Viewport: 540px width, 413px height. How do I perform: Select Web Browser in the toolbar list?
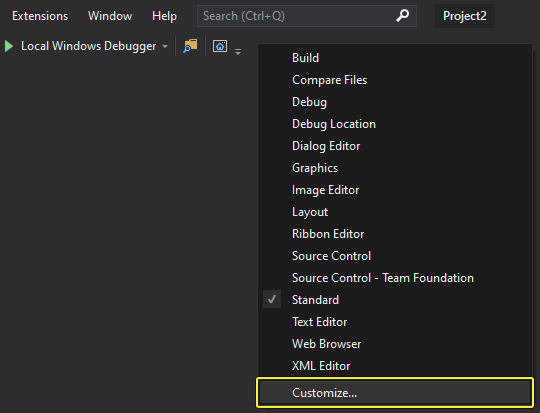395,344
